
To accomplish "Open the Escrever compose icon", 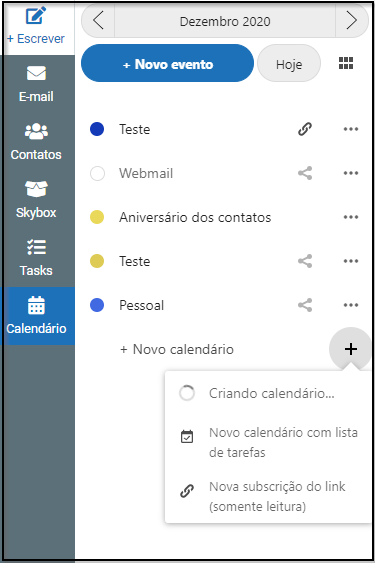I will click(x=36, y=15).
